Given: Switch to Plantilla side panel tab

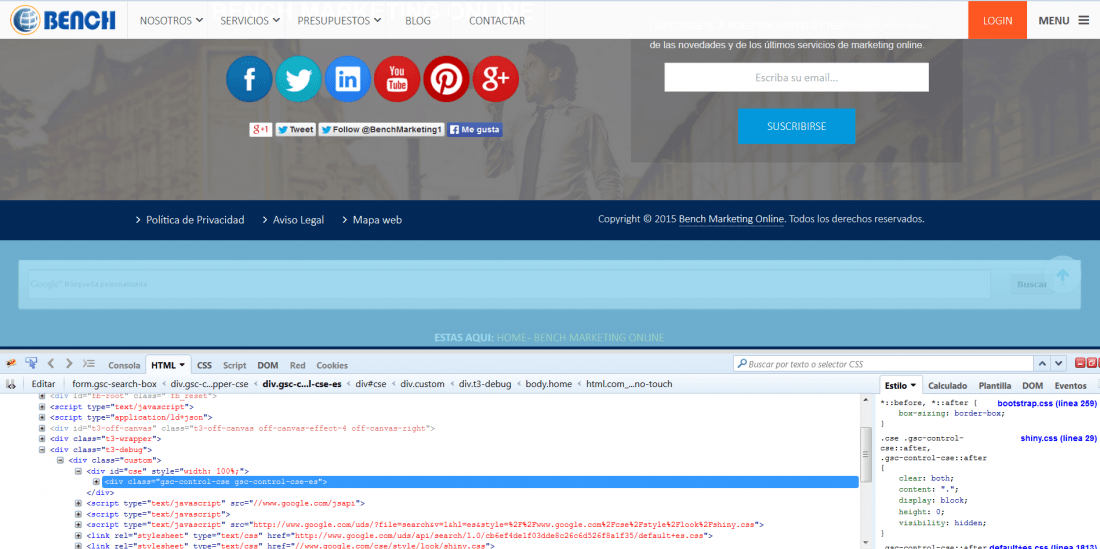Looking at the screenshot, I should [x=995, y=386].
